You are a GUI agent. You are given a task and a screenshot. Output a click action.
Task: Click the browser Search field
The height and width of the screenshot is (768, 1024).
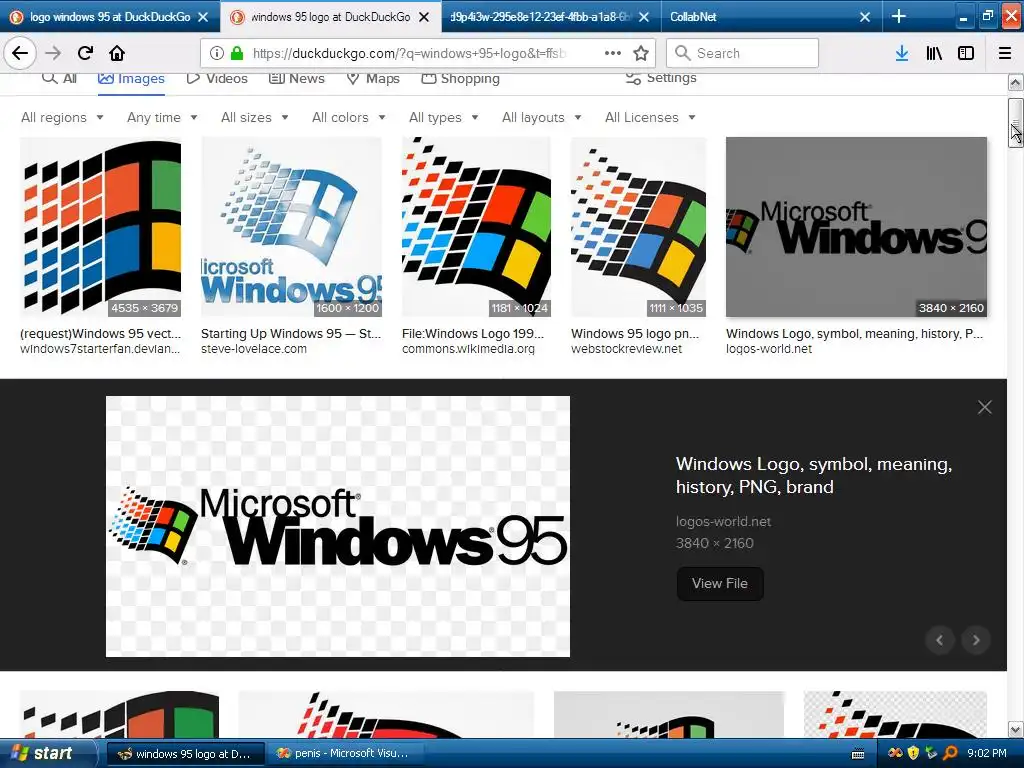pos(742,53)
